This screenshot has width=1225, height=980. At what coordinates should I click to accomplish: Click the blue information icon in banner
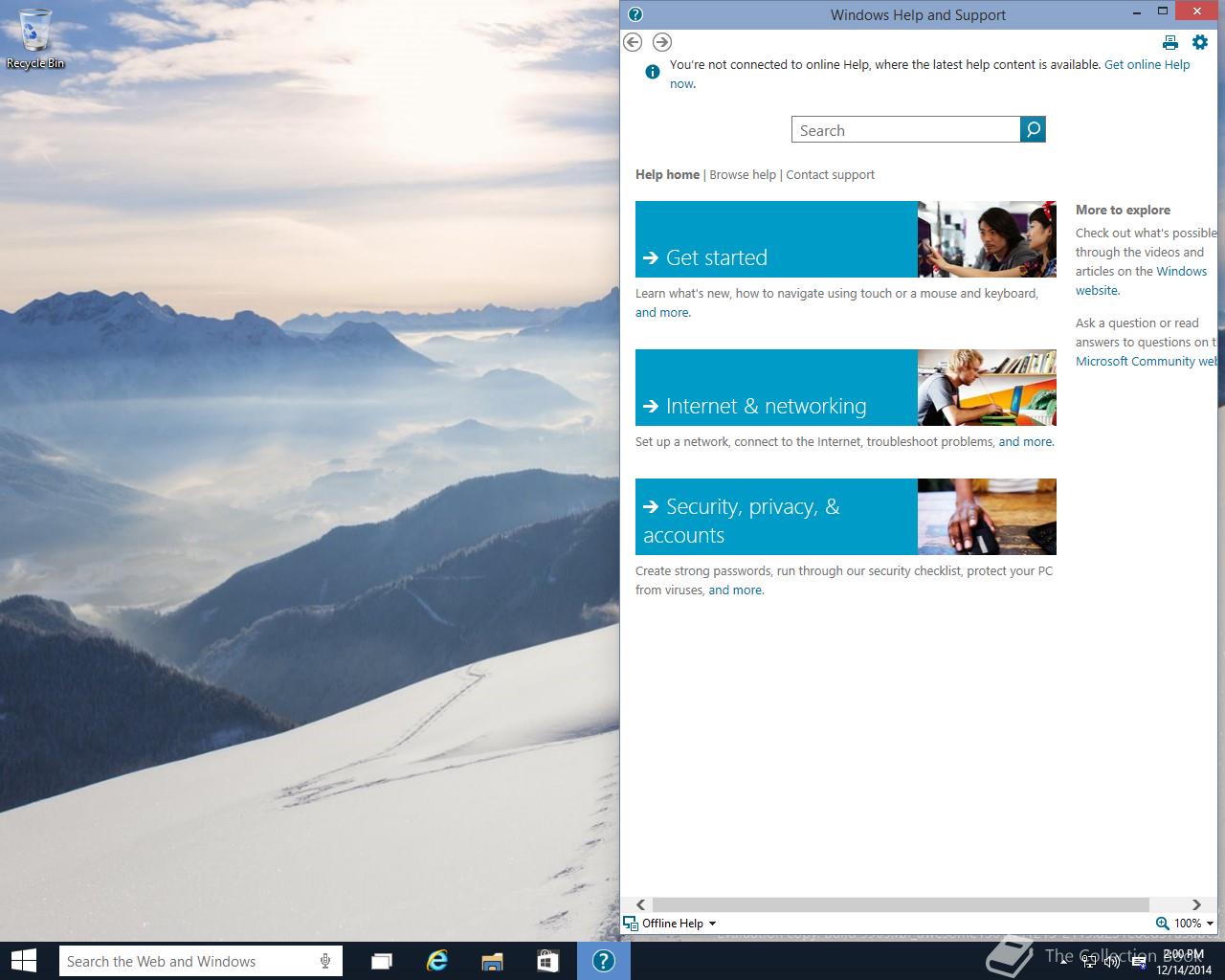653,72
